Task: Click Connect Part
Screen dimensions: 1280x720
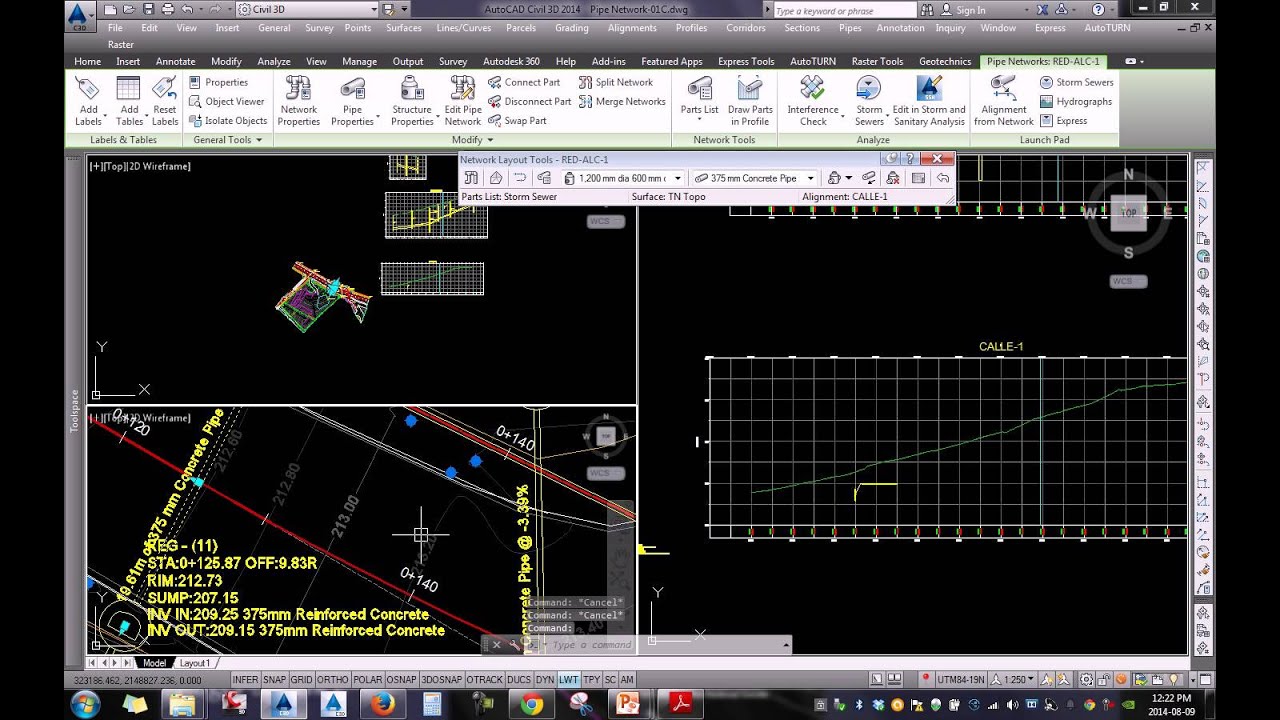Action: pyautogui.click(x=524, y=82)
